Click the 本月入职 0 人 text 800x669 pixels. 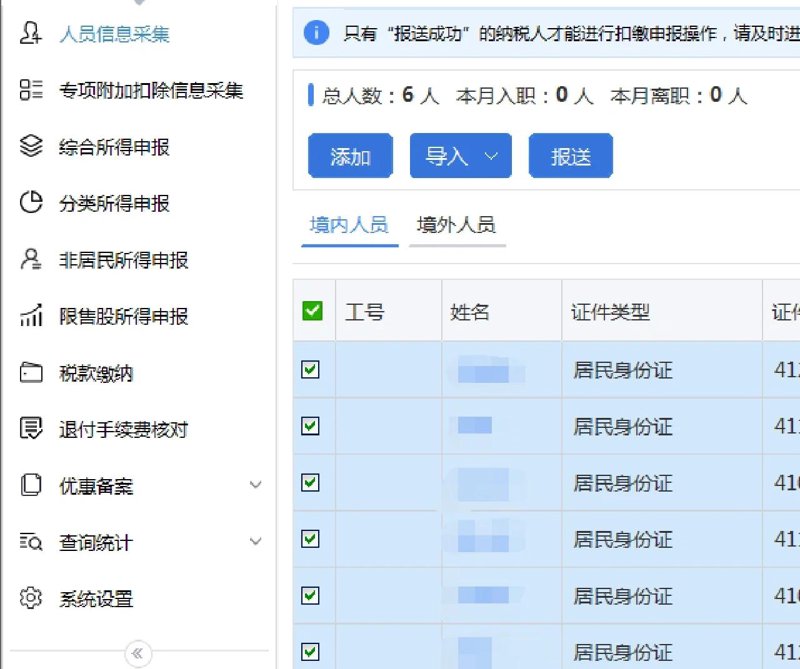(525, 95)
